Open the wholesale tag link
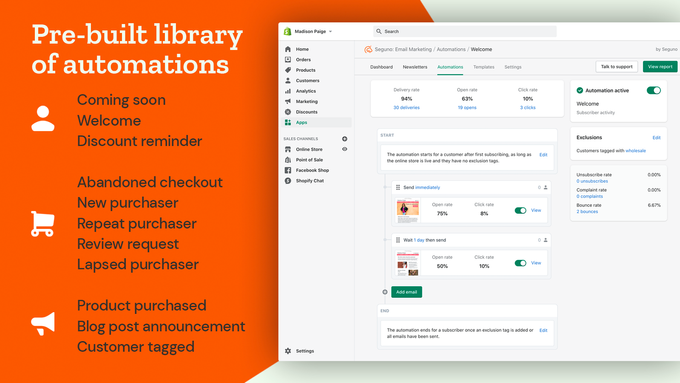 click(x=635, y=151)
